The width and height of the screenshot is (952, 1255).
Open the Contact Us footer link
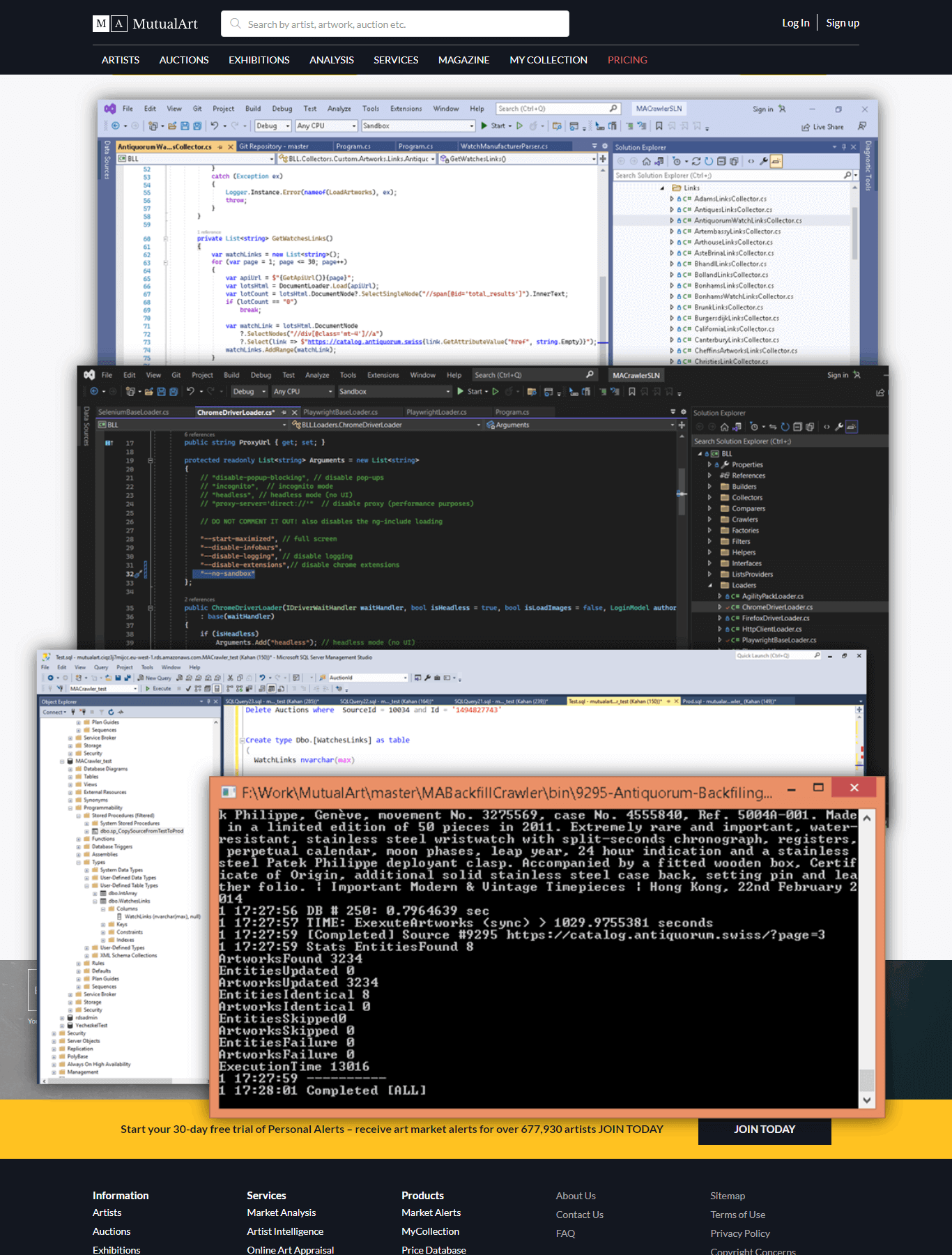click(580, 1215)
